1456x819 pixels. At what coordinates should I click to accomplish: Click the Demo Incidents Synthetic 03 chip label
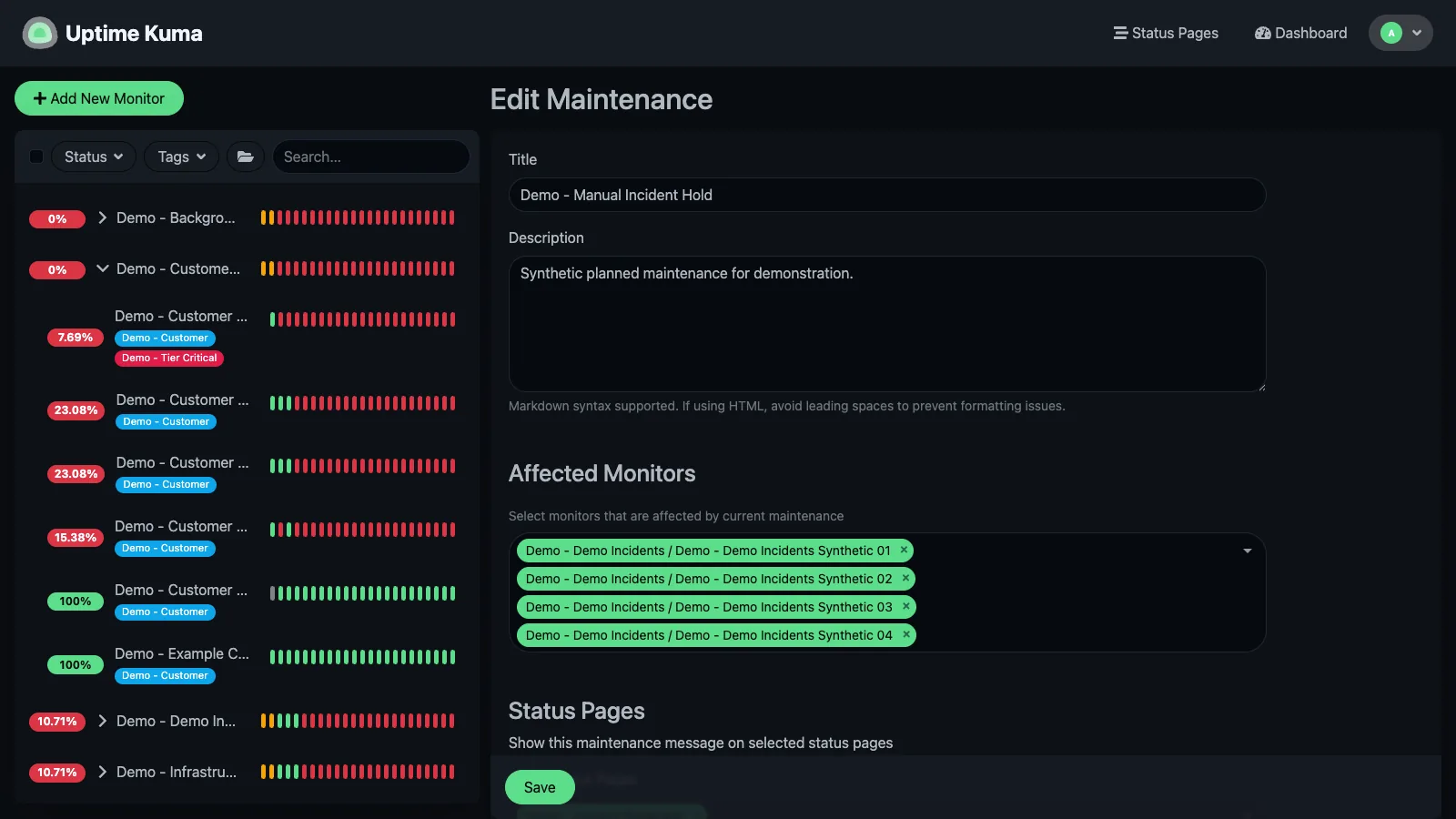709,607
